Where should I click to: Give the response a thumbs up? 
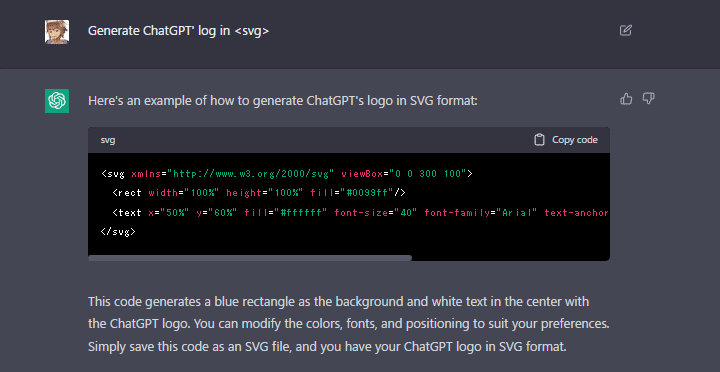point(626,98)
